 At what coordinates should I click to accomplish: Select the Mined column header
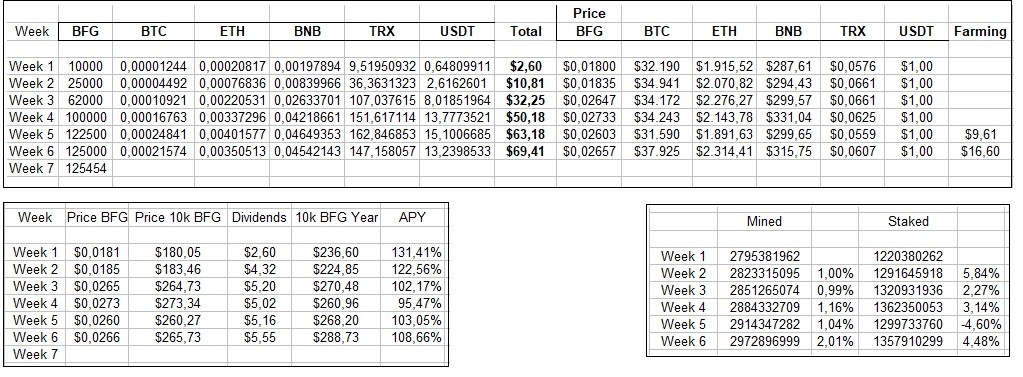pyautogui.click(x=764, y=222)
